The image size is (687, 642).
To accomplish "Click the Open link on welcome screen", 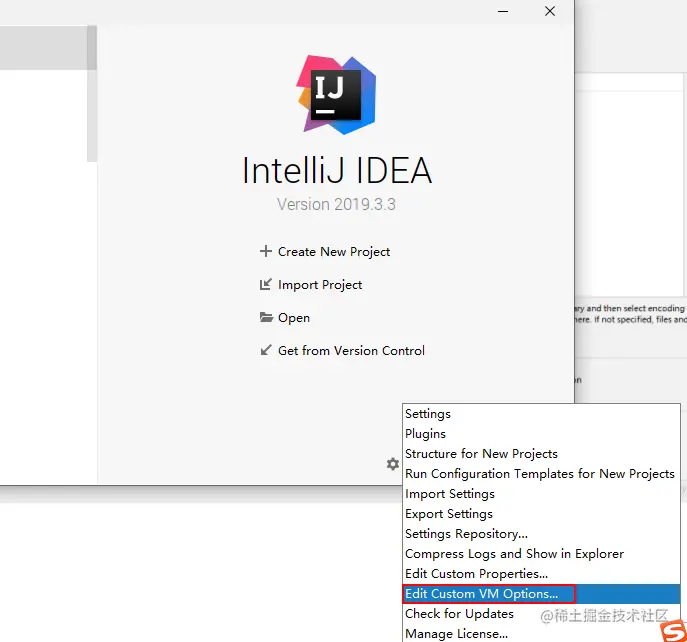I will click(x=294, y=318).
